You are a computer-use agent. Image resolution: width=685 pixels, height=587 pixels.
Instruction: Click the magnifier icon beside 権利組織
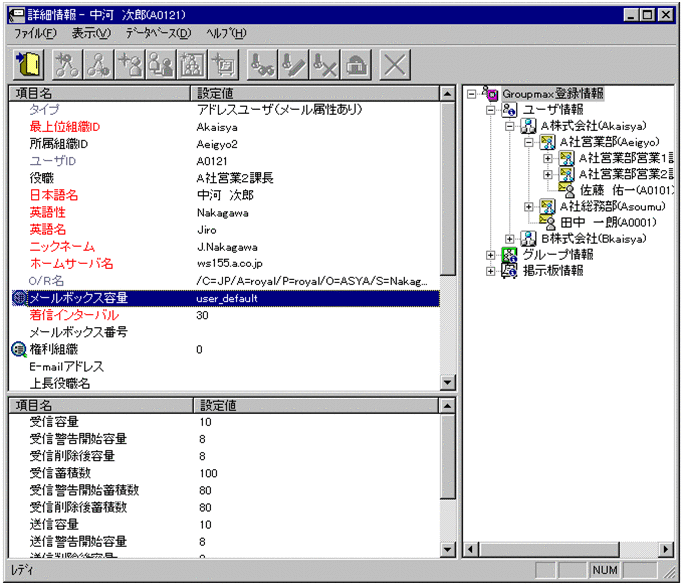pyautogui.click(x=19, y=349)
